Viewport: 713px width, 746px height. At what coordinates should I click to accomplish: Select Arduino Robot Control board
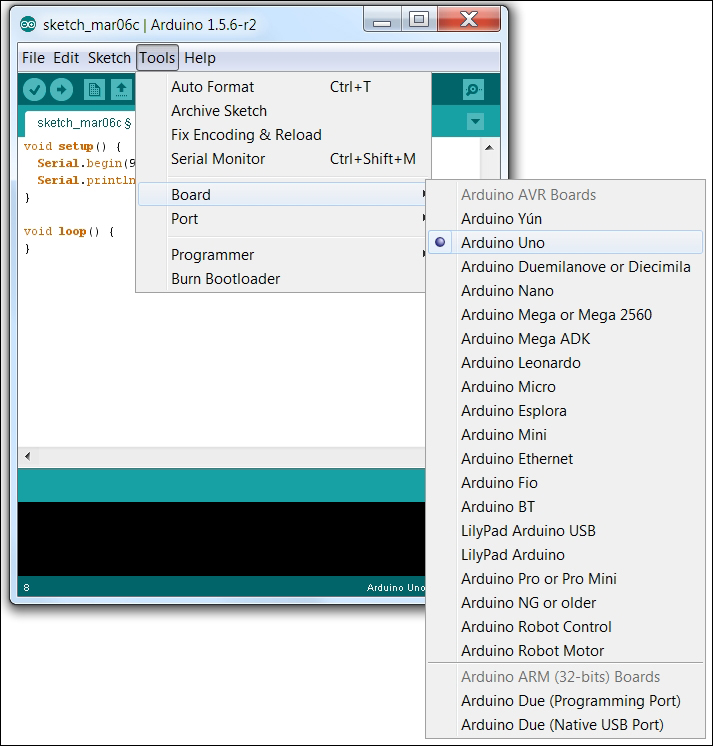click(x=565, y=627)
